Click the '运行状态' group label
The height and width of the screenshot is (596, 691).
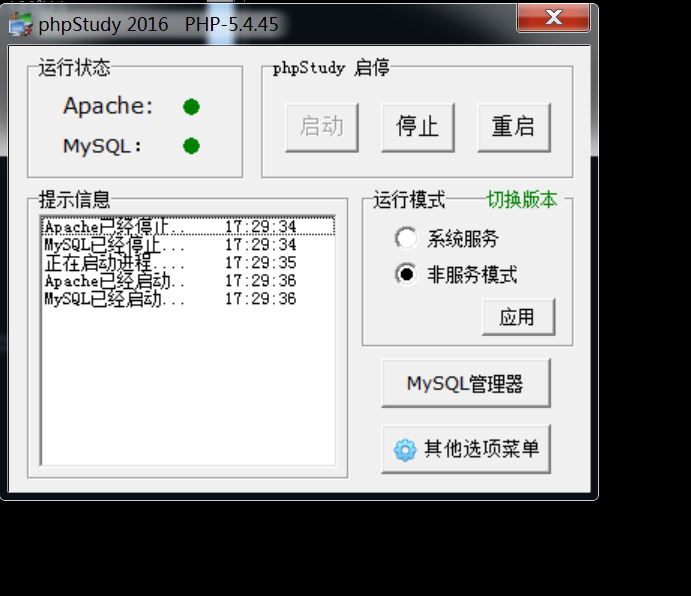[74, 68]
